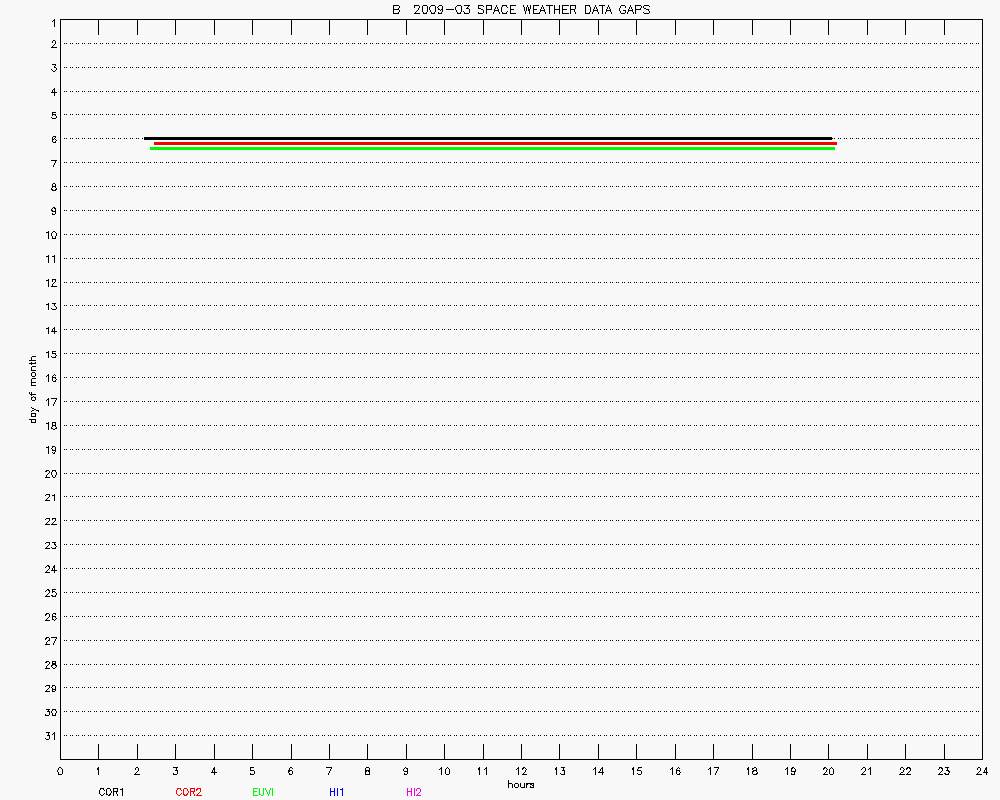Click hour 0 label on the x-axis

(60, 771)
